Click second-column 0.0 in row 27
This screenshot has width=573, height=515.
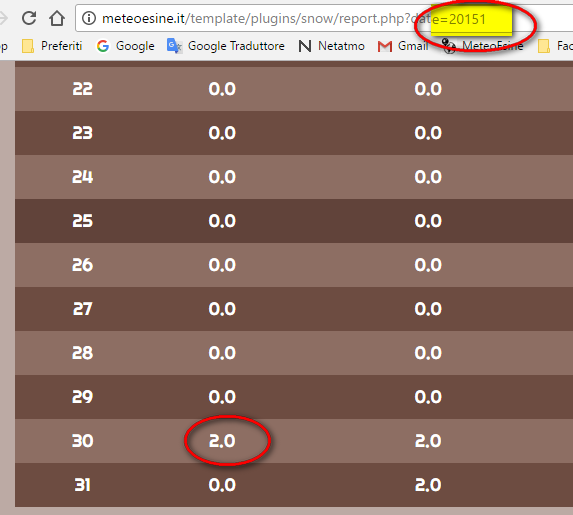tap(222, 309)
